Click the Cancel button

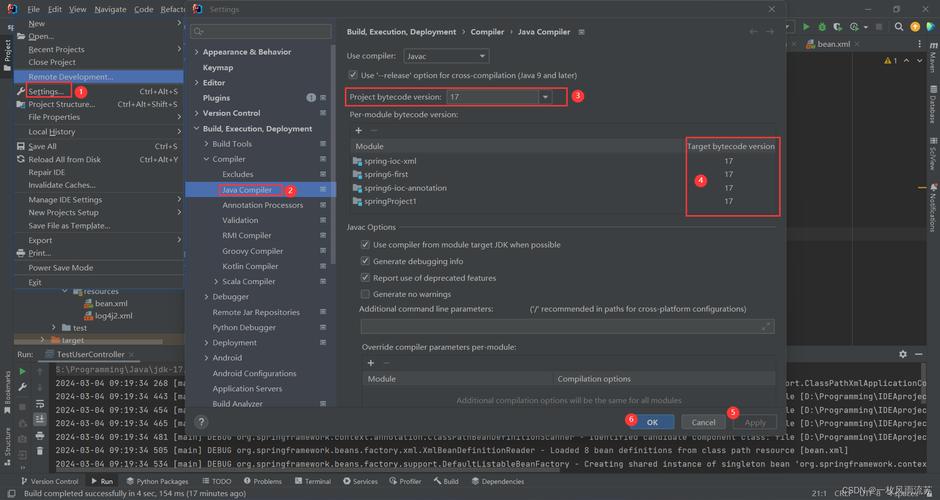click(x=704, y=422)
